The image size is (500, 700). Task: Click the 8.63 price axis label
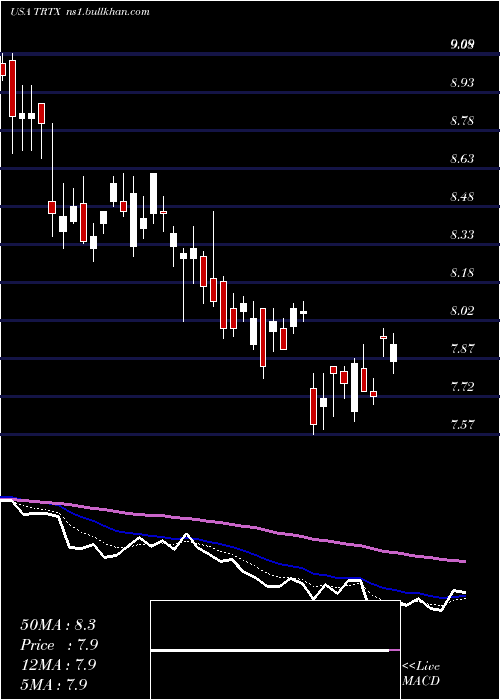tap(462, 158)
